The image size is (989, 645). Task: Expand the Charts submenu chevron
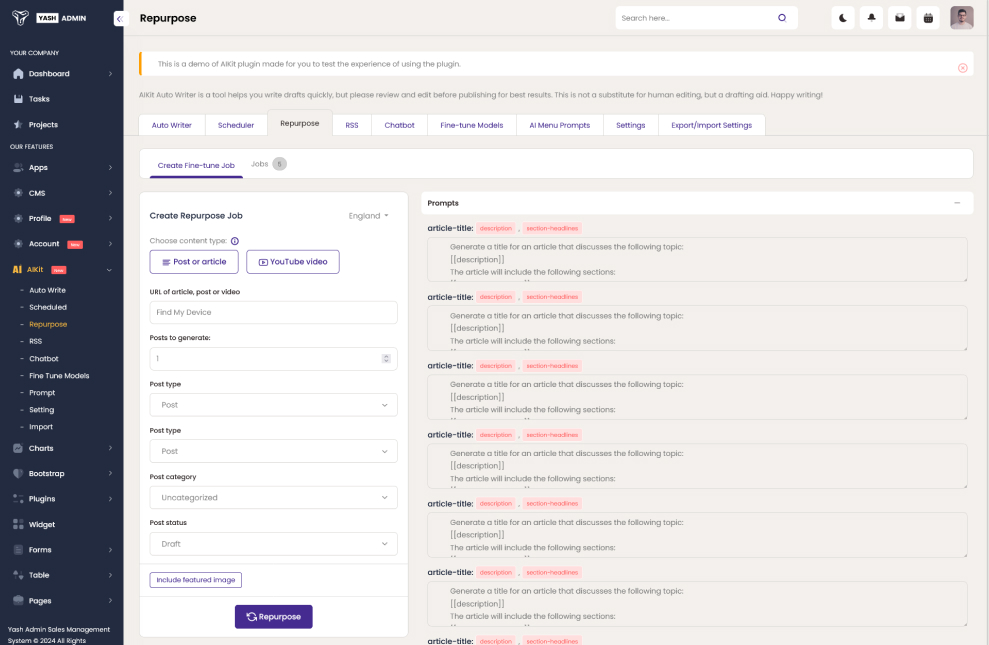[x=110, y=448]
